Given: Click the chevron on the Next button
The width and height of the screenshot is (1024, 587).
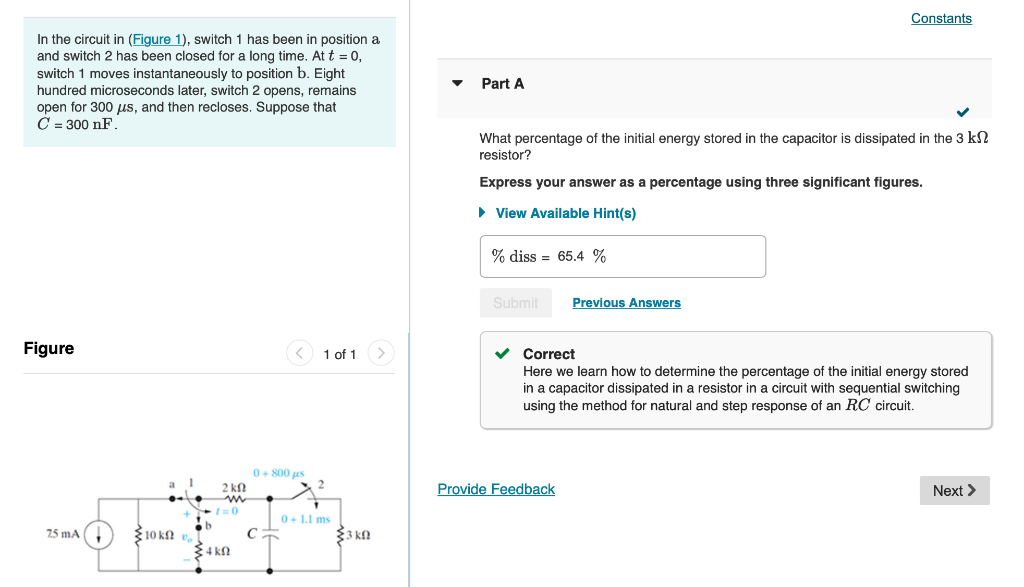Looking at the screenshot, I should [972, 490].
